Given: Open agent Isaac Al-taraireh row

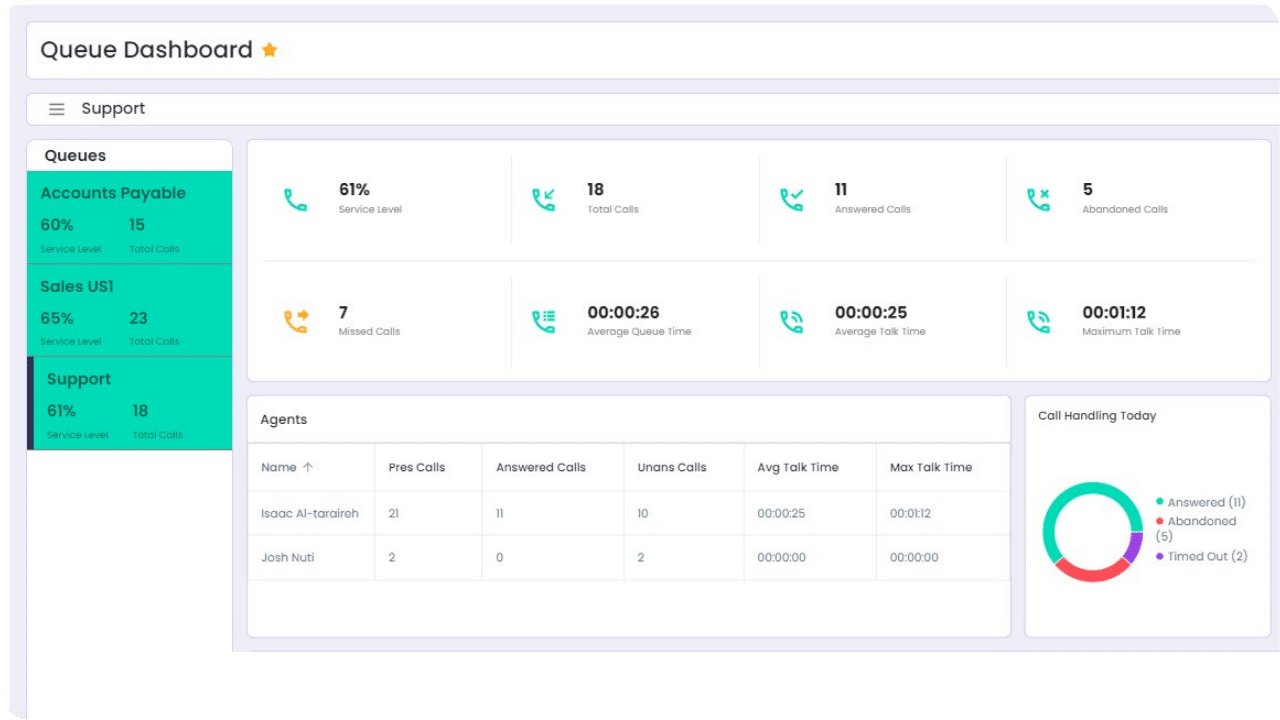Looking at the screenshot, I should [309, 513].
